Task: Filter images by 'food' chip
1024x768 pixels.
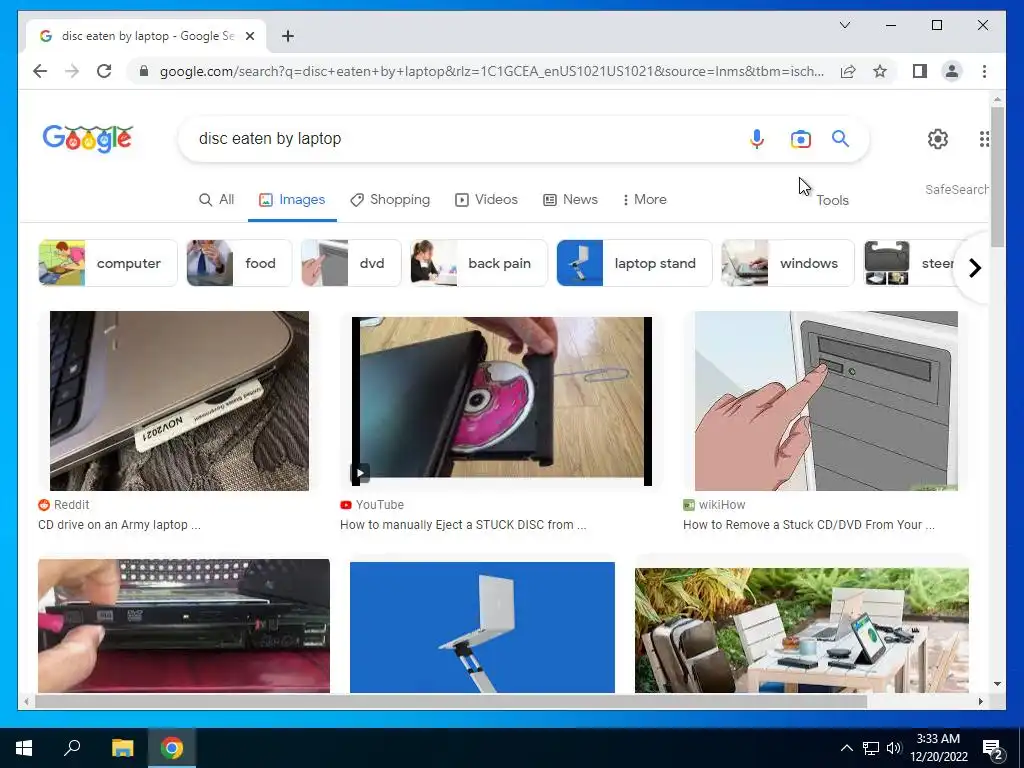Action: (239, 263)
